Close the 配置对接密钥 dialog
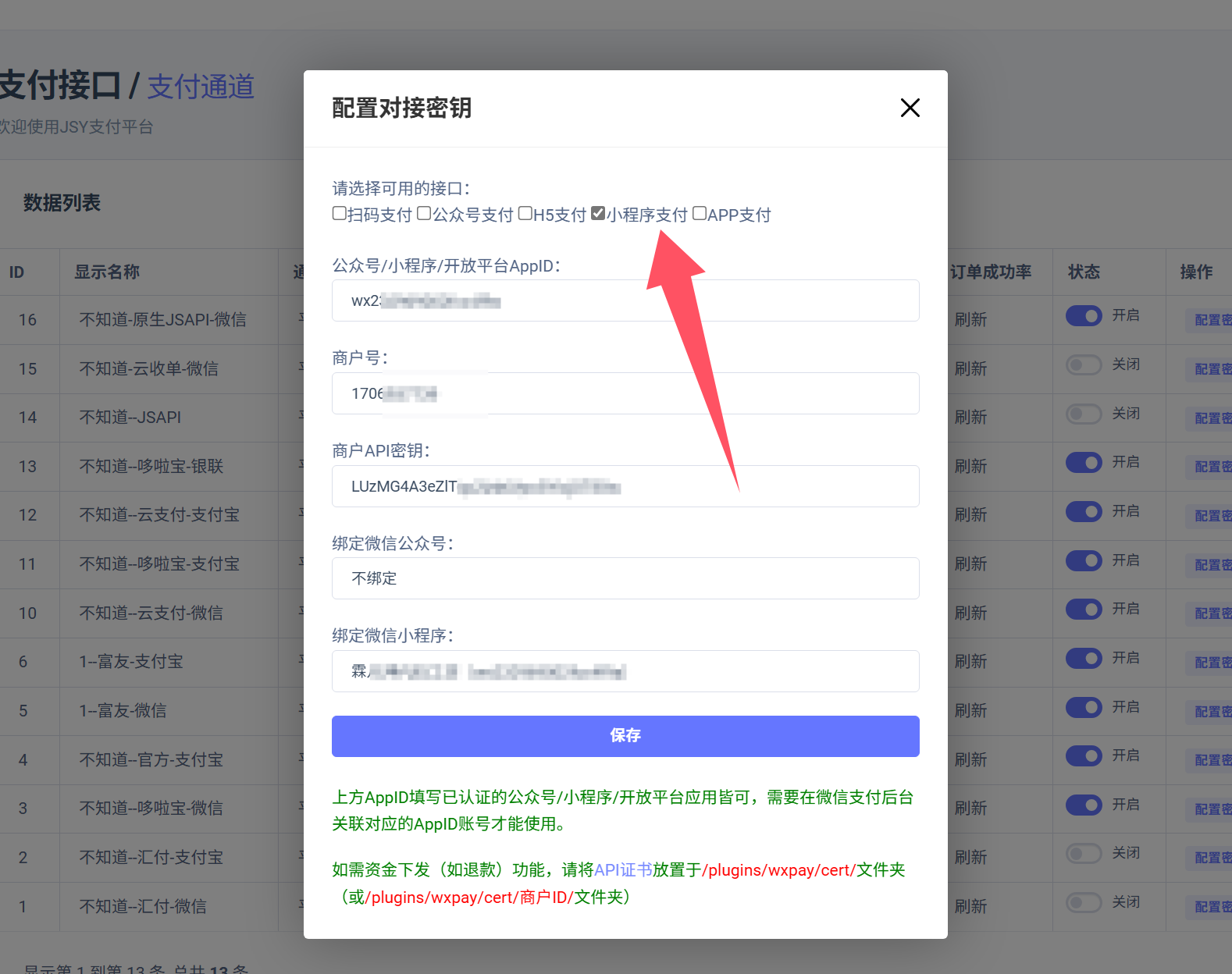This screenshot has width=1232, height=974. (910, 108)
